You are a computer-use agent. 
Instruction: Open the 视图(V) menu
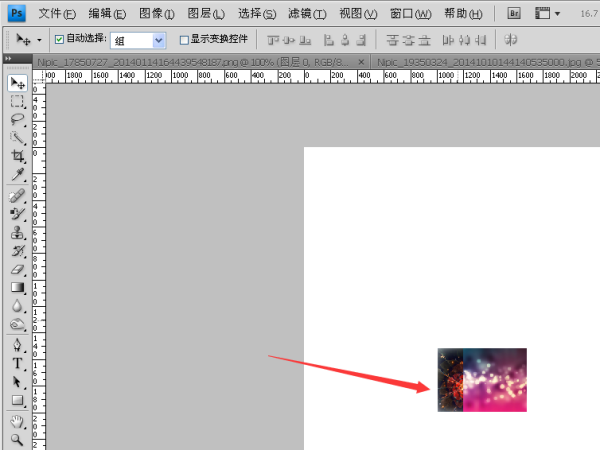coord(358,14)
